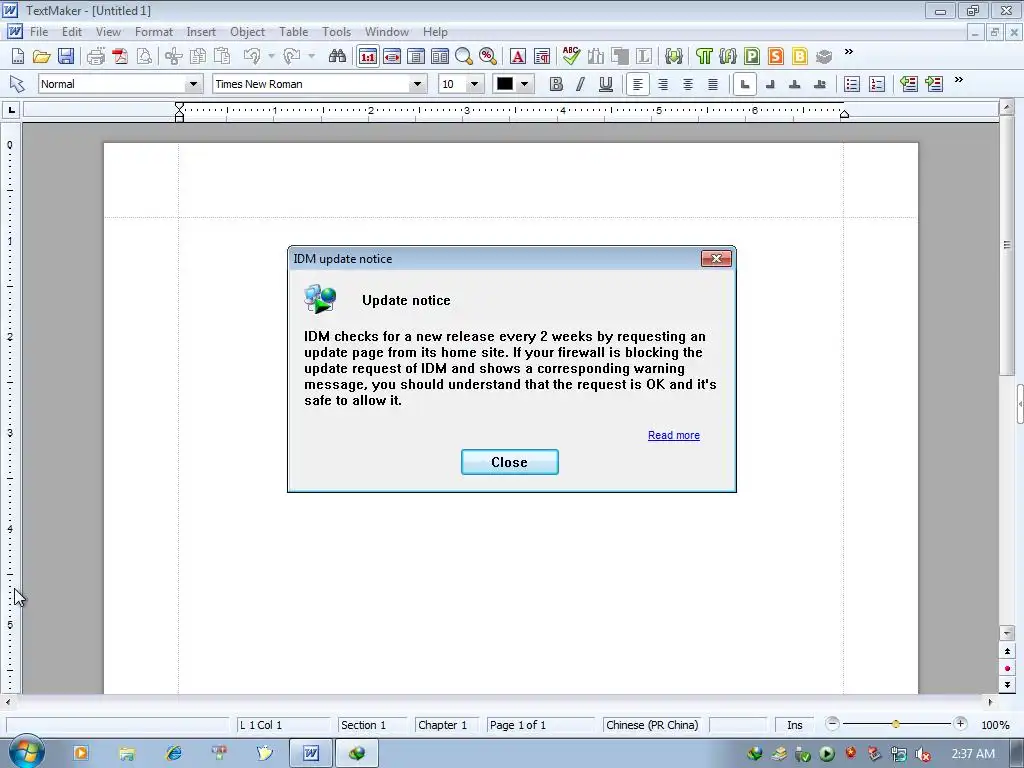Print the document using the printer icon
1024x768 pixels.
coord(96,56)
